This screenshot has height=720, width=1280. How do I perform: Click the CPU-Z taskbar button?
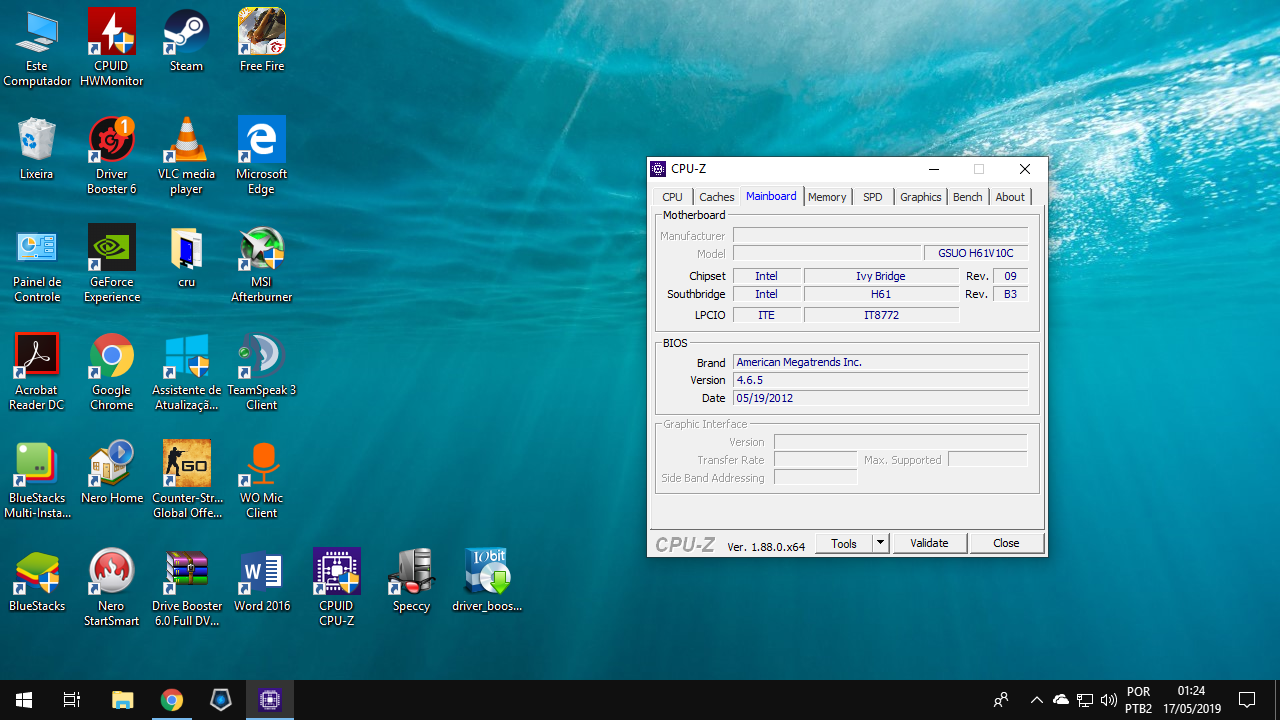point(269,700)
